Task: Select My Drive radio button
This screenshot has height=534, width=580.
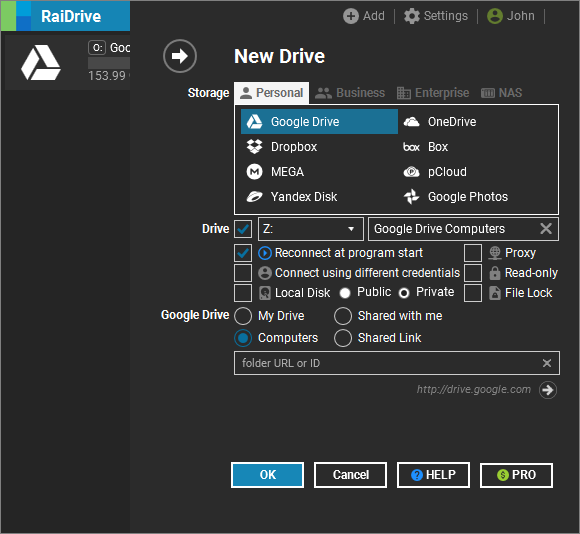Action: coord(243,316)
